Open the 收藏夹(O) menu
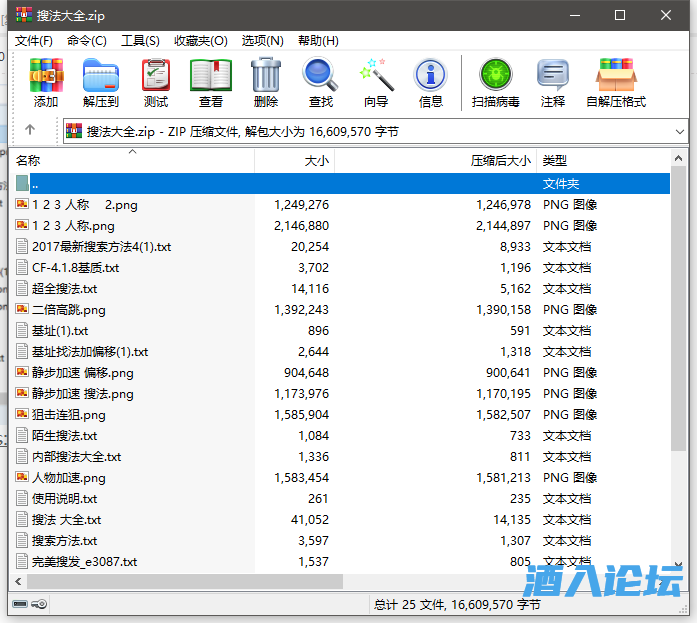697x623 pixels. coord(200,41)
